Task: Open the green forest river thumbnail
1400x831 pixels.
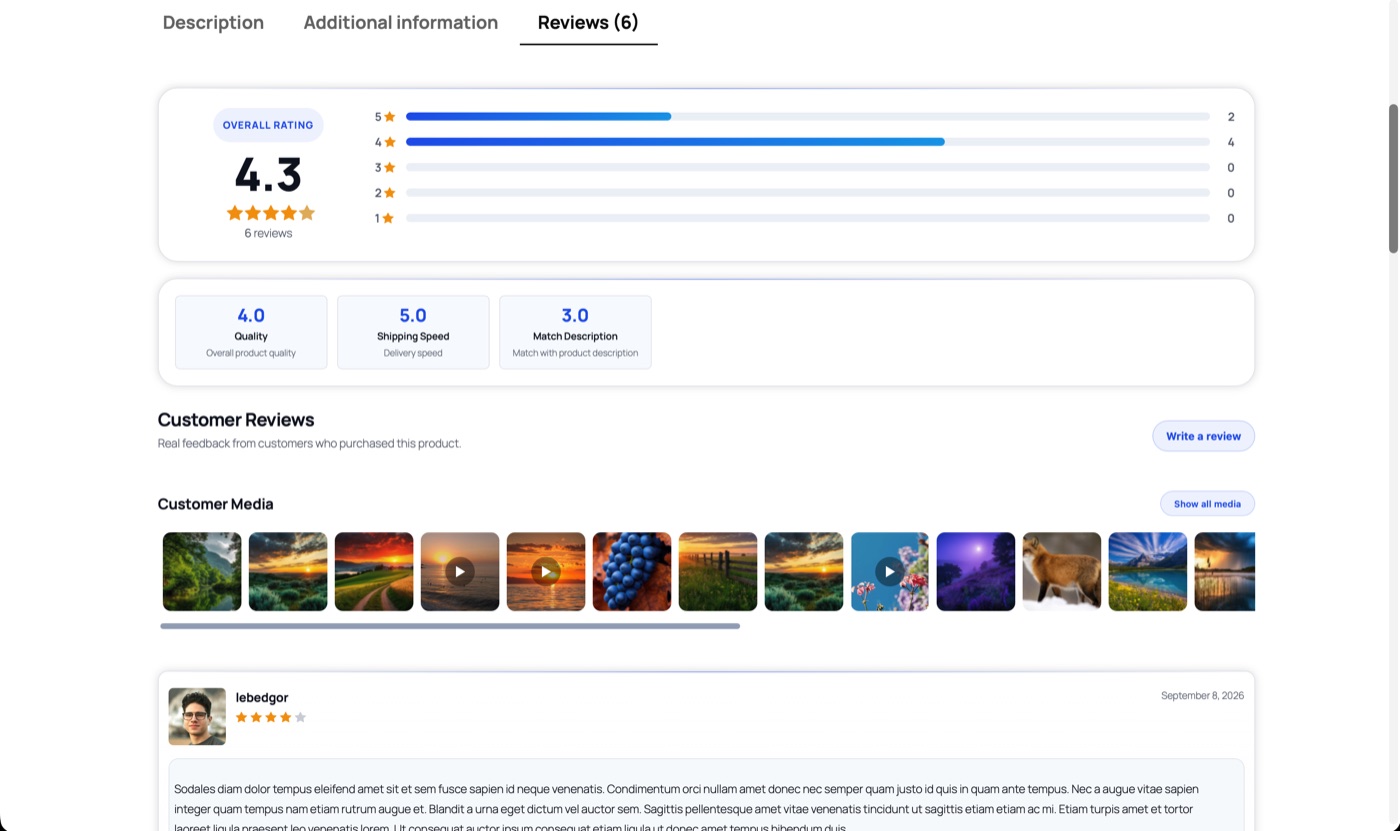Action: click(x=202, y=571)
